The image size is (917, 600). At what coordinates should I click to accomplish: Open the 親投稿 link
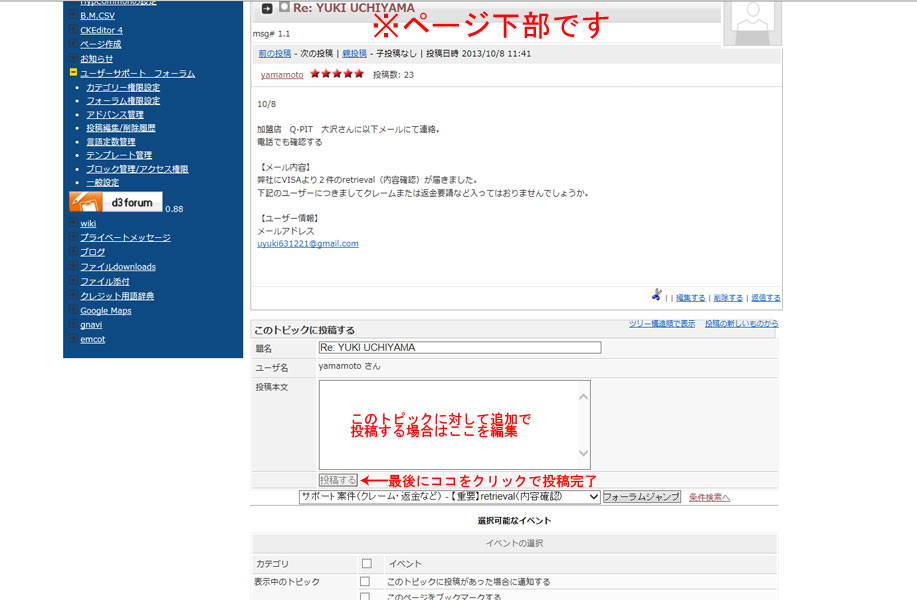354,53
